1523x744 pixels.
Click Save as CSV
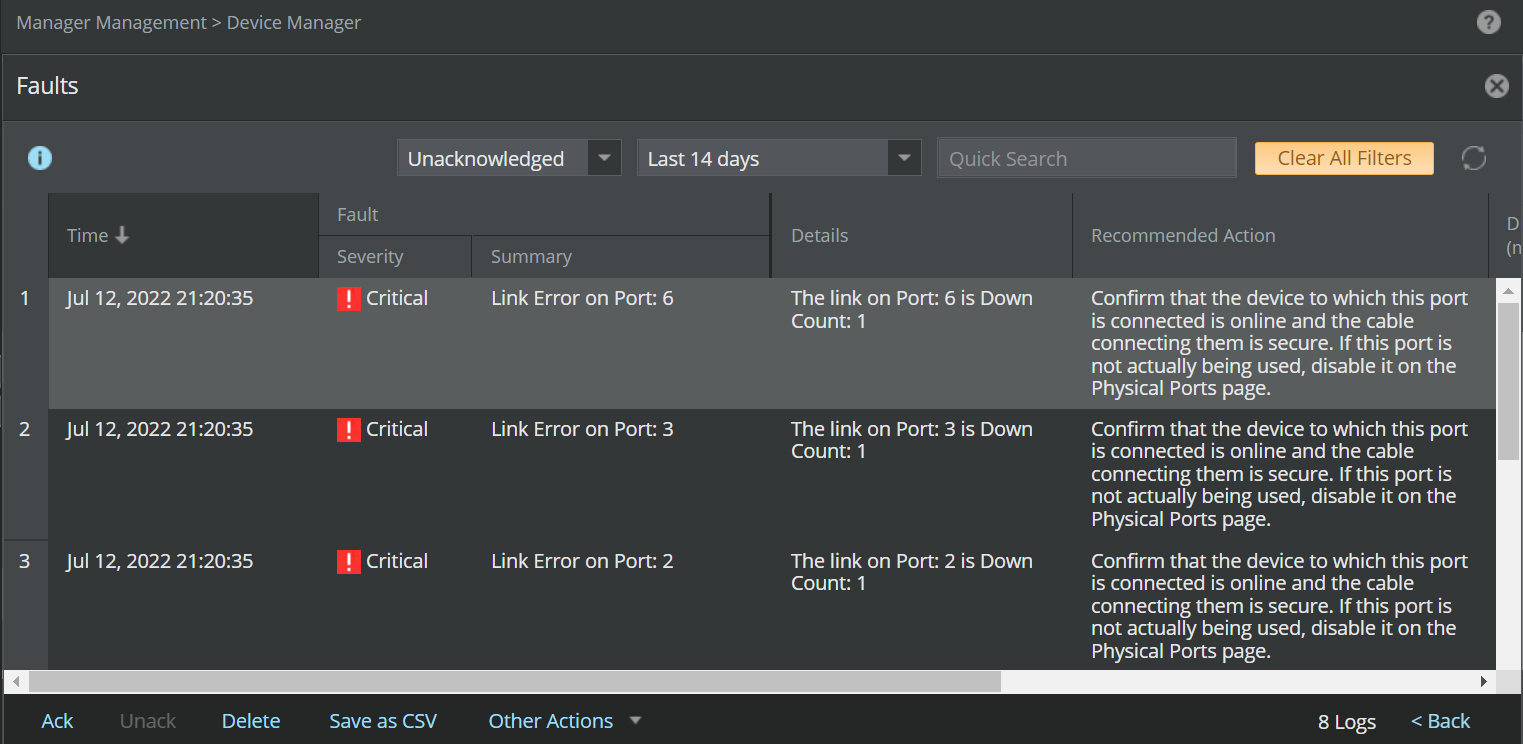(383, 721)
